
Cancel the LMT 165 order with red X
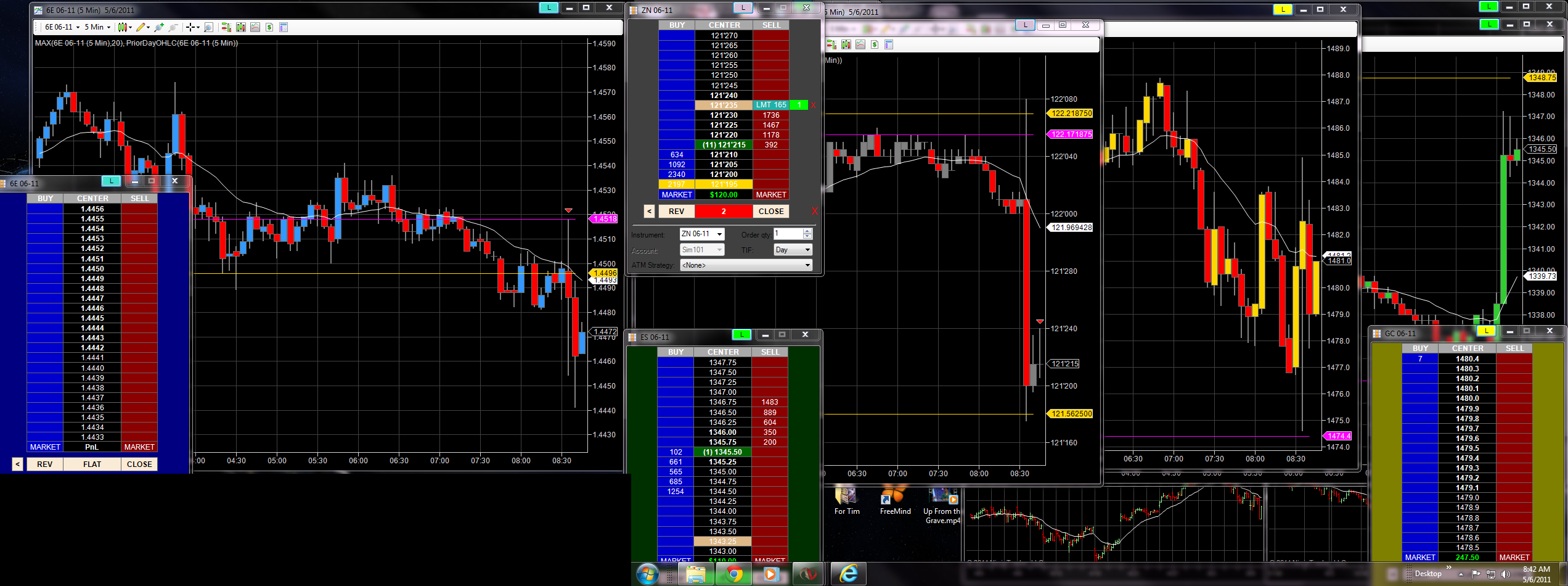(x=813, y=105)
